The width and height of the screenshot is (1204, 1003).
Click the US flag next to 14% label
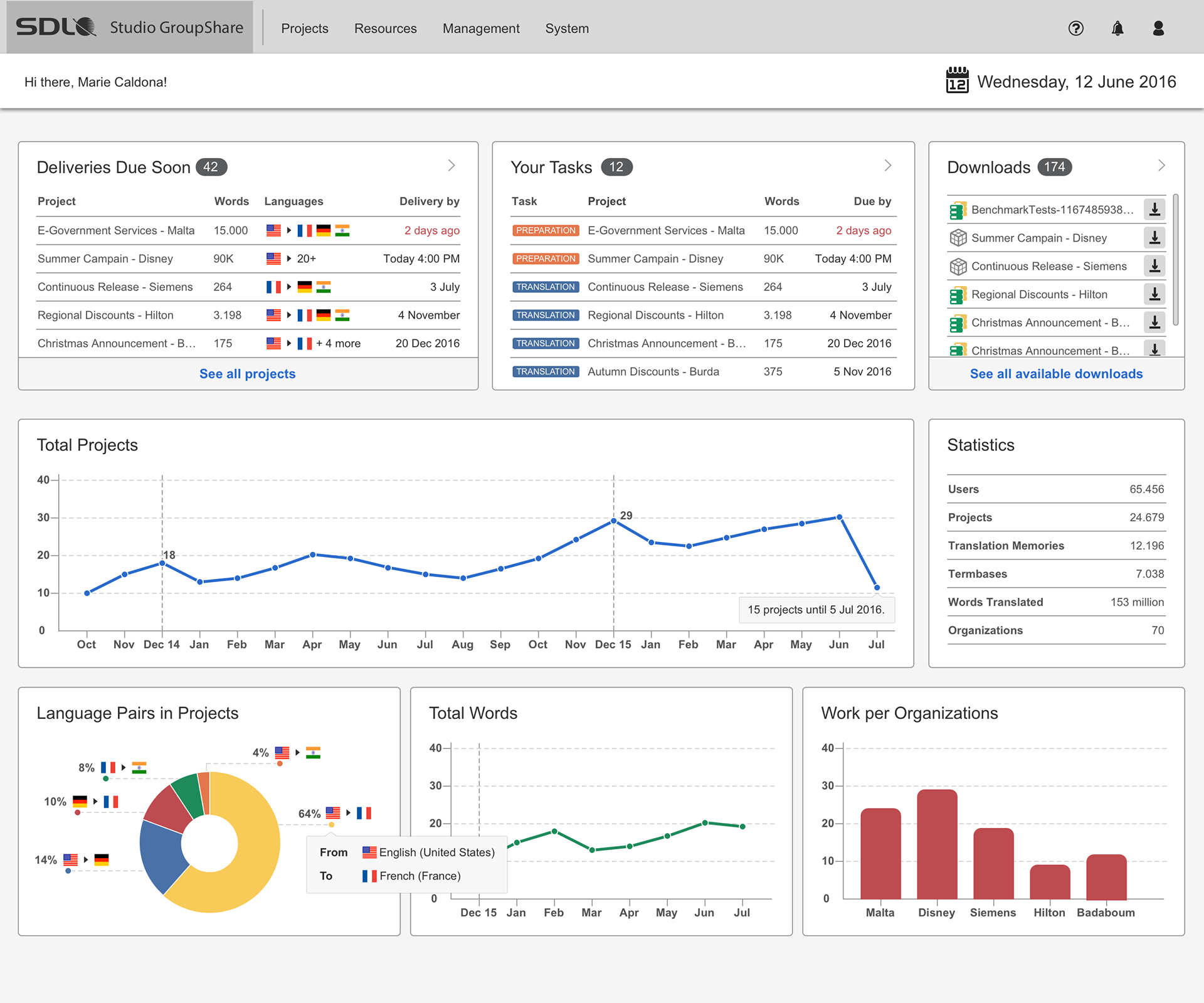70,859
